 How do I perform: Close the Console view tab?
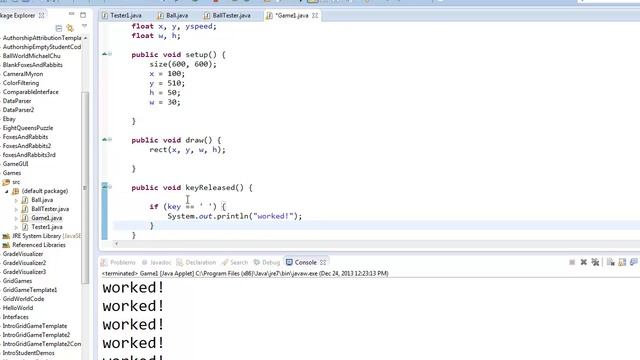point(323,262)
